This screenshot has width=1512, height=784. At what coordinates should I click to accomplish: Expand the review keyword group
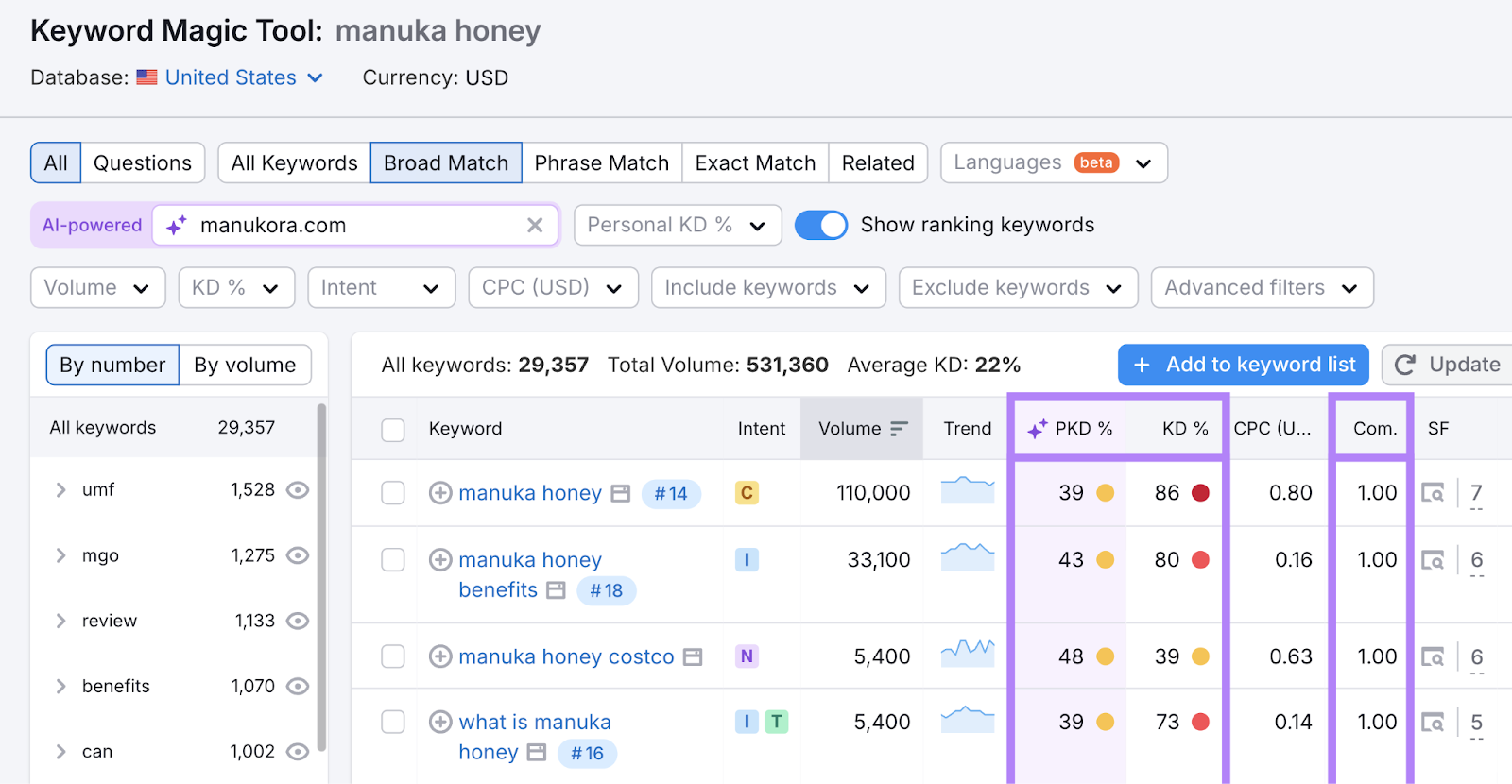tap(60, 621)
